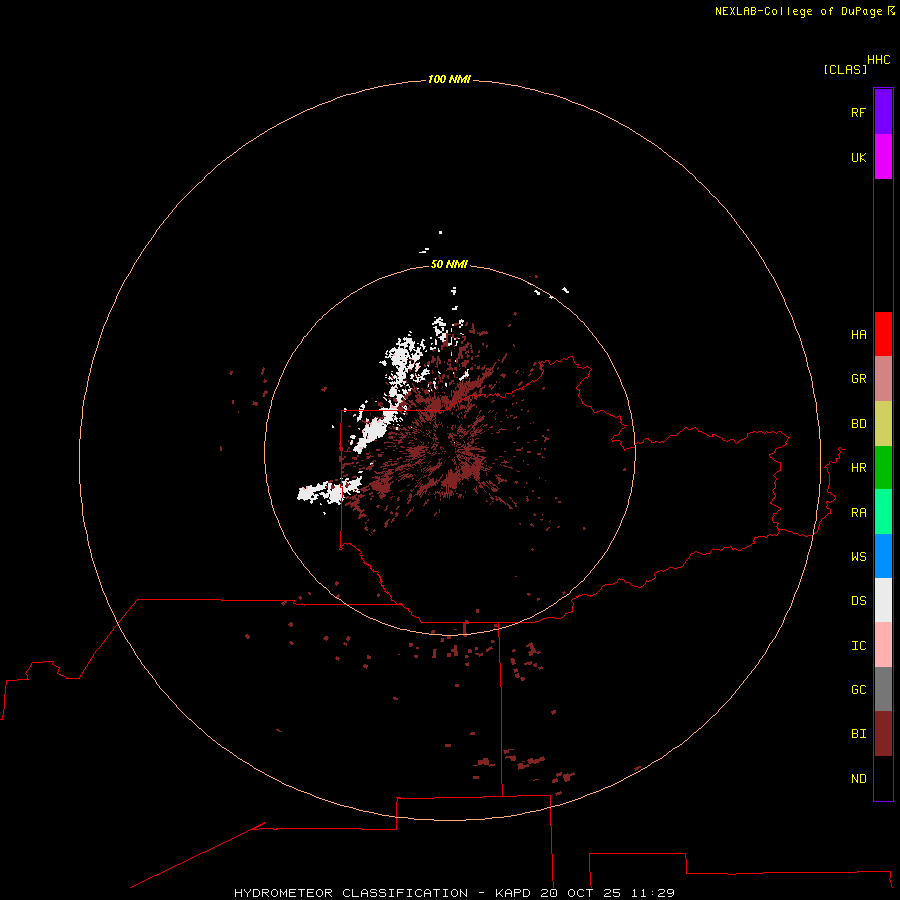Image resolution: width=900 pixels, height=900 pixels.
Task: Click the Hydrometeor Classification KAPD title text
Action: click(x=454, y=893)
